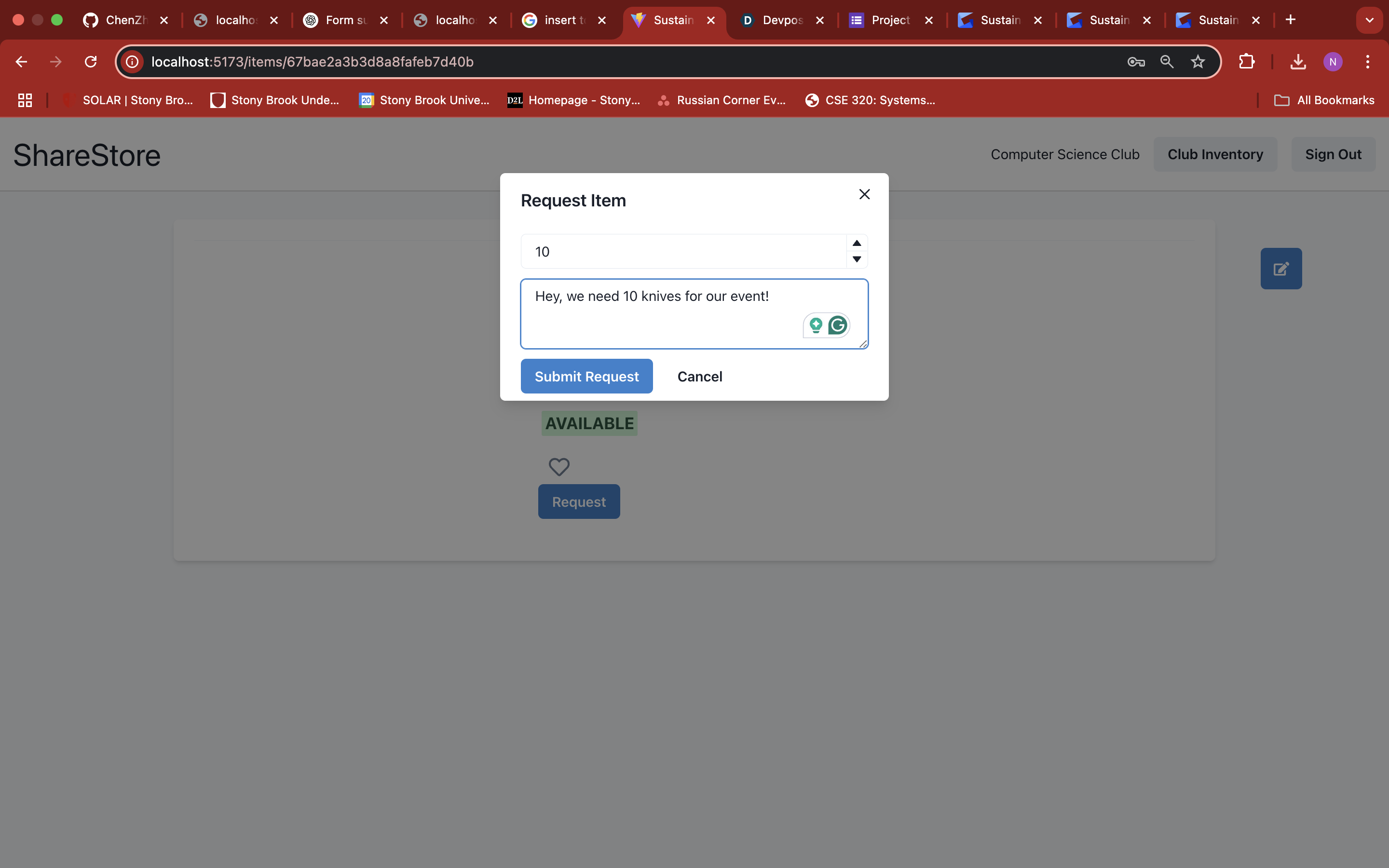
Task: Close the Request Item dialog with X
Action: tap(864, 195)
